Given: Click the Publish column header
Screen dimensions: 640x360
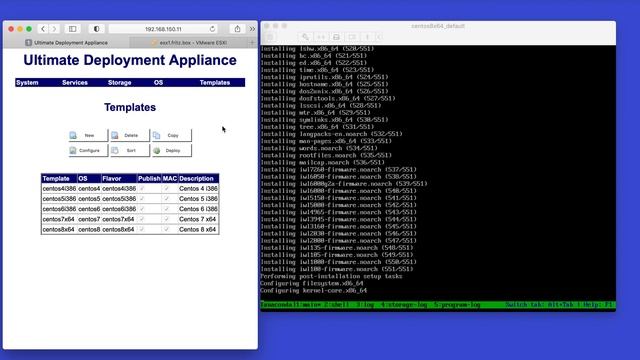Looking at the screenshot, I should pyautogui.click(x=149, y=178).
